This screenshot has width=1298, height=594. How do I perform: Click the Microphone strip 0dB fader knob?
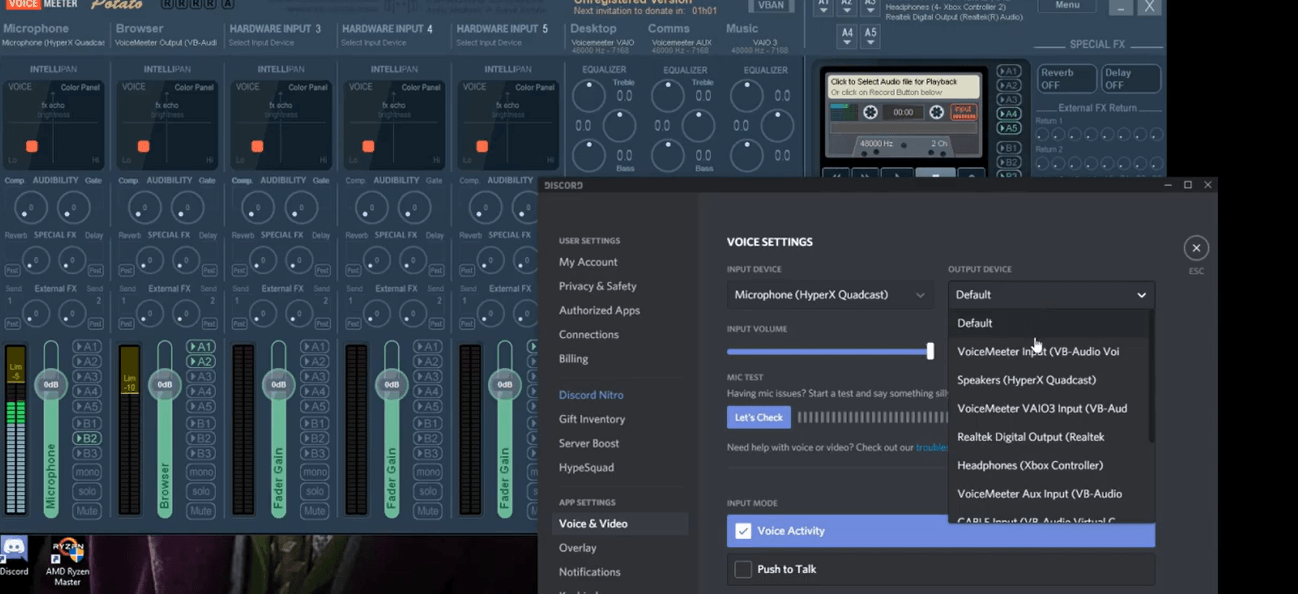click(51, 385)
